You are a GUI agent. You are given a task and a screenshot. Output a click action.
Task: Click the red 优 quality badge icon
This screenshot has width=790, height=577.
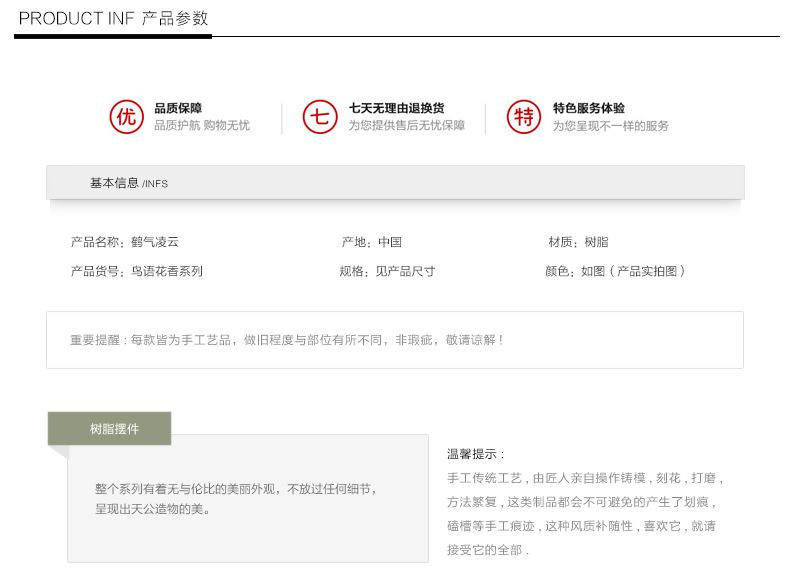coord(125,117)
